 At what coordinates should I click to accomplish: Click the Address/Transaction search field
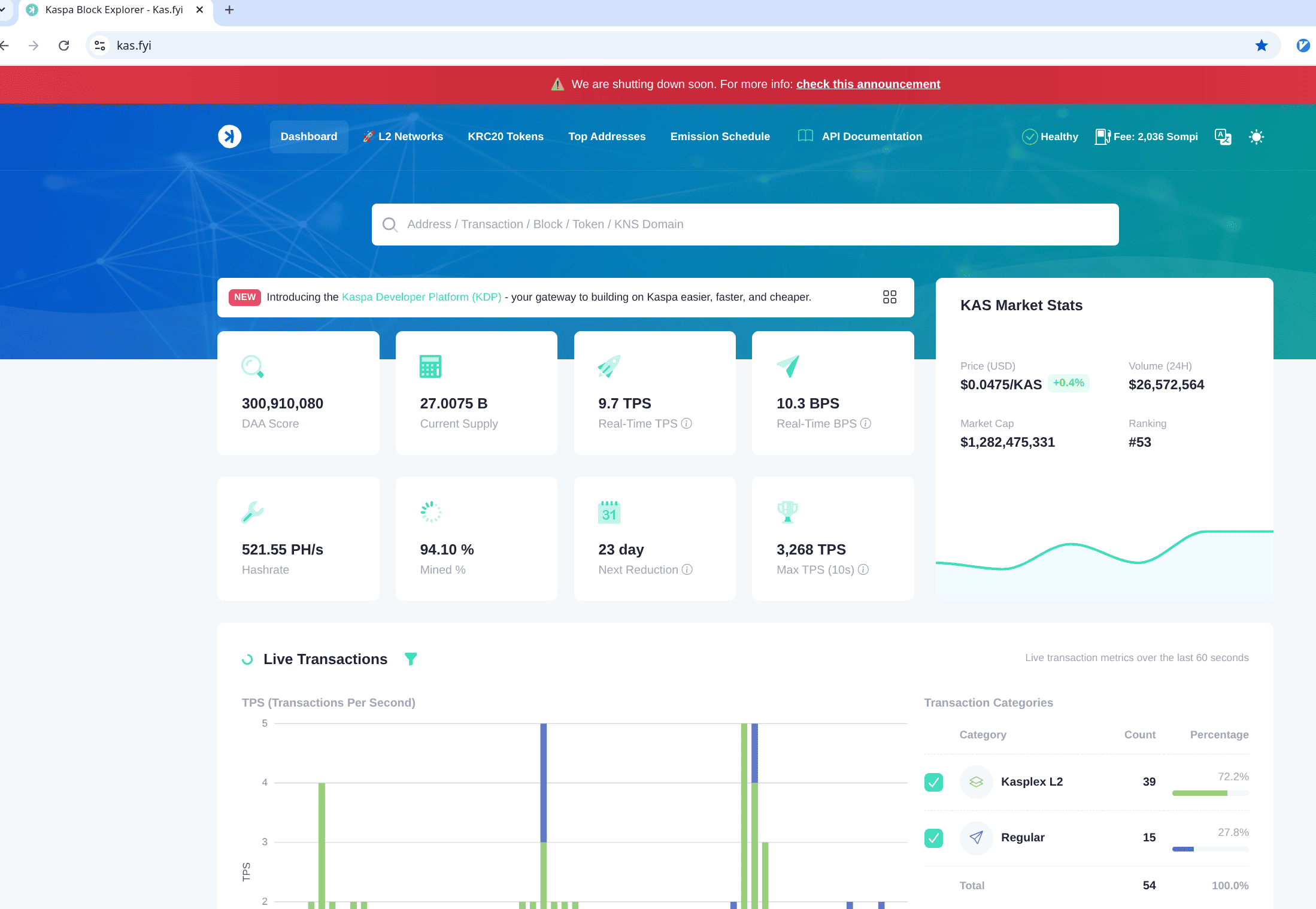[745, 225]
